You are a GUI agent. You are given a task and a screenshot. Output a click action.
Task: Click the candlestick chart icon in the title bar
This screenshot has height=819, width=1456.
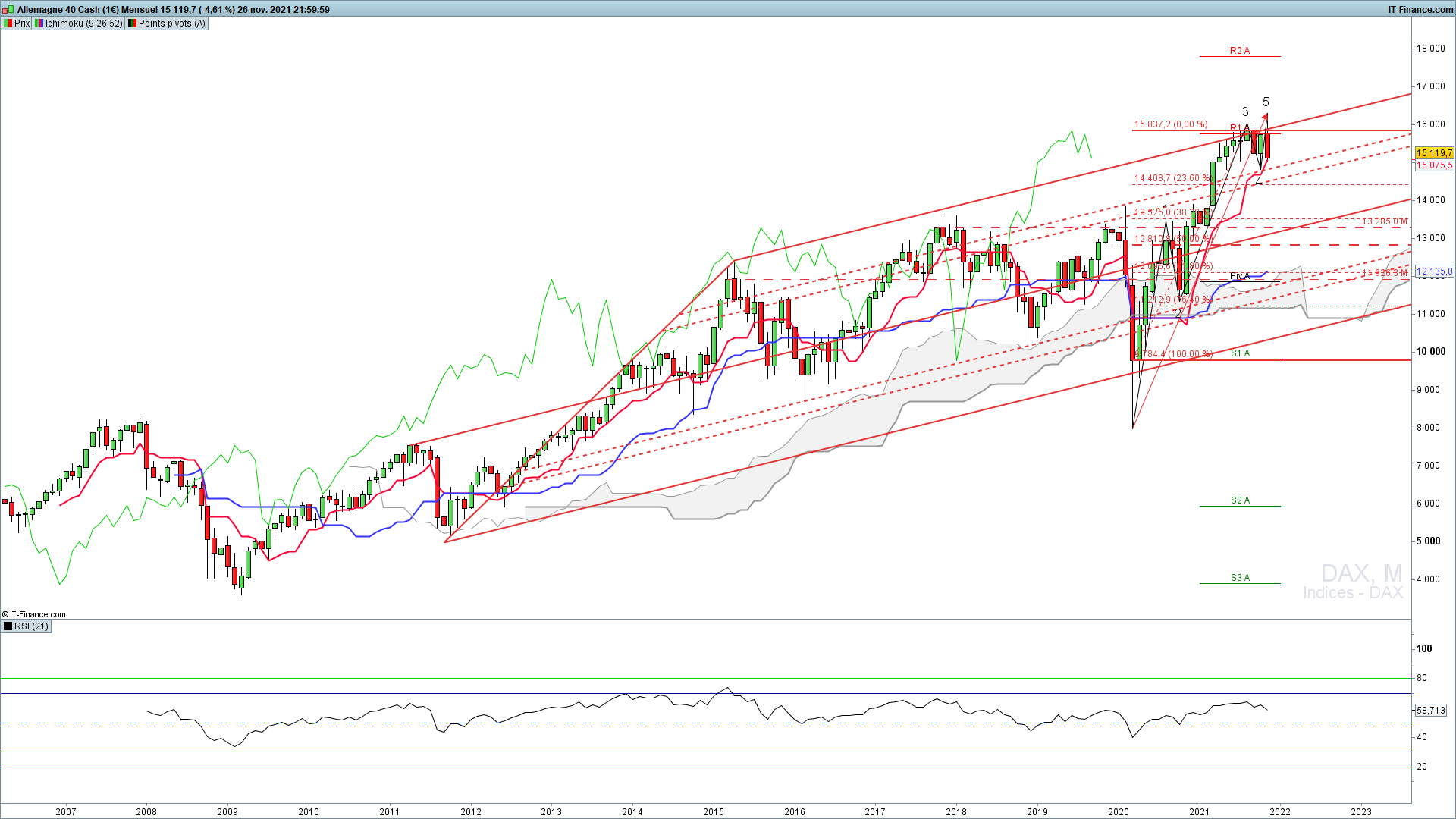click(8, 10)
